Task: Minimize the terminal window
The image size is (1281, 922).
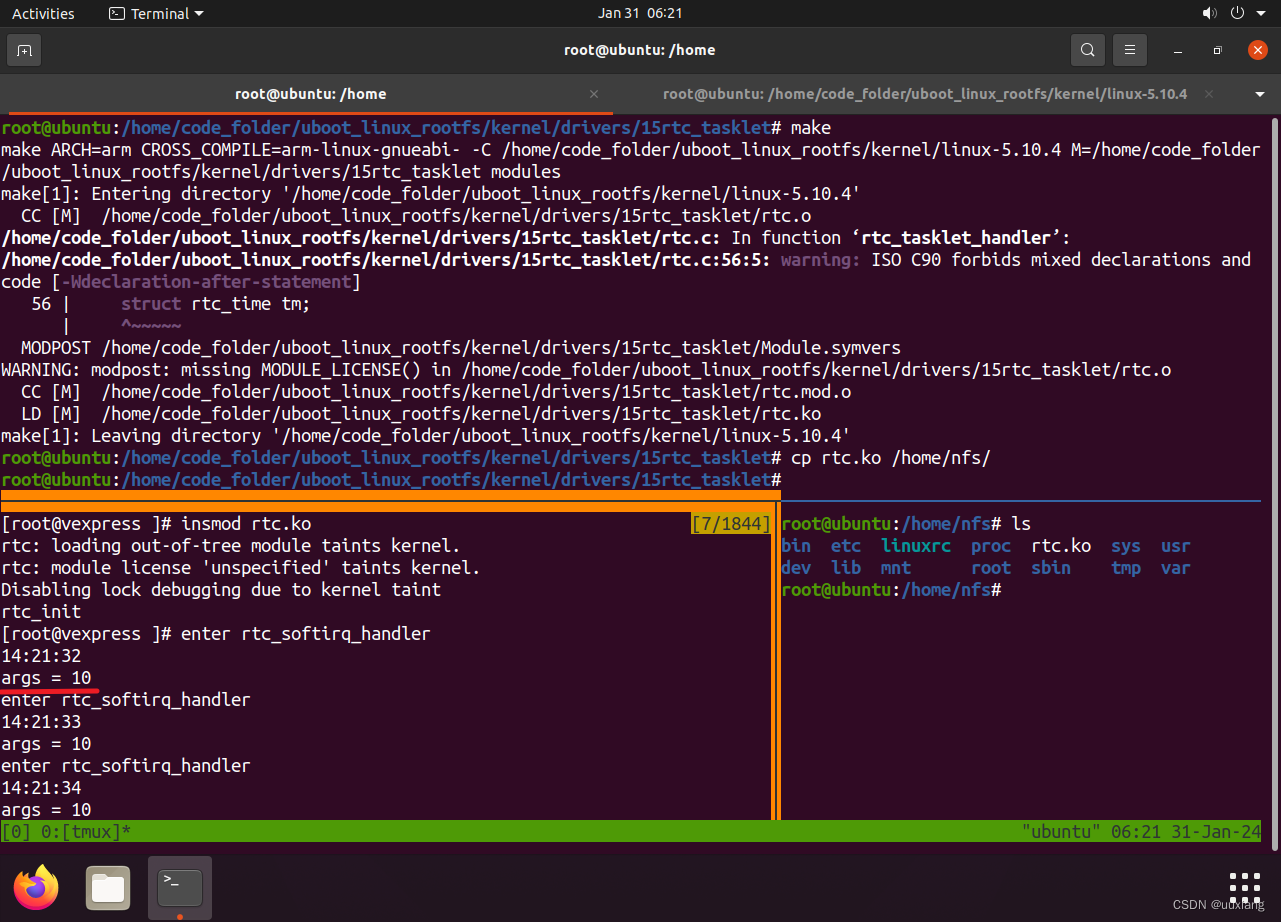Action: click(1179, 50)
